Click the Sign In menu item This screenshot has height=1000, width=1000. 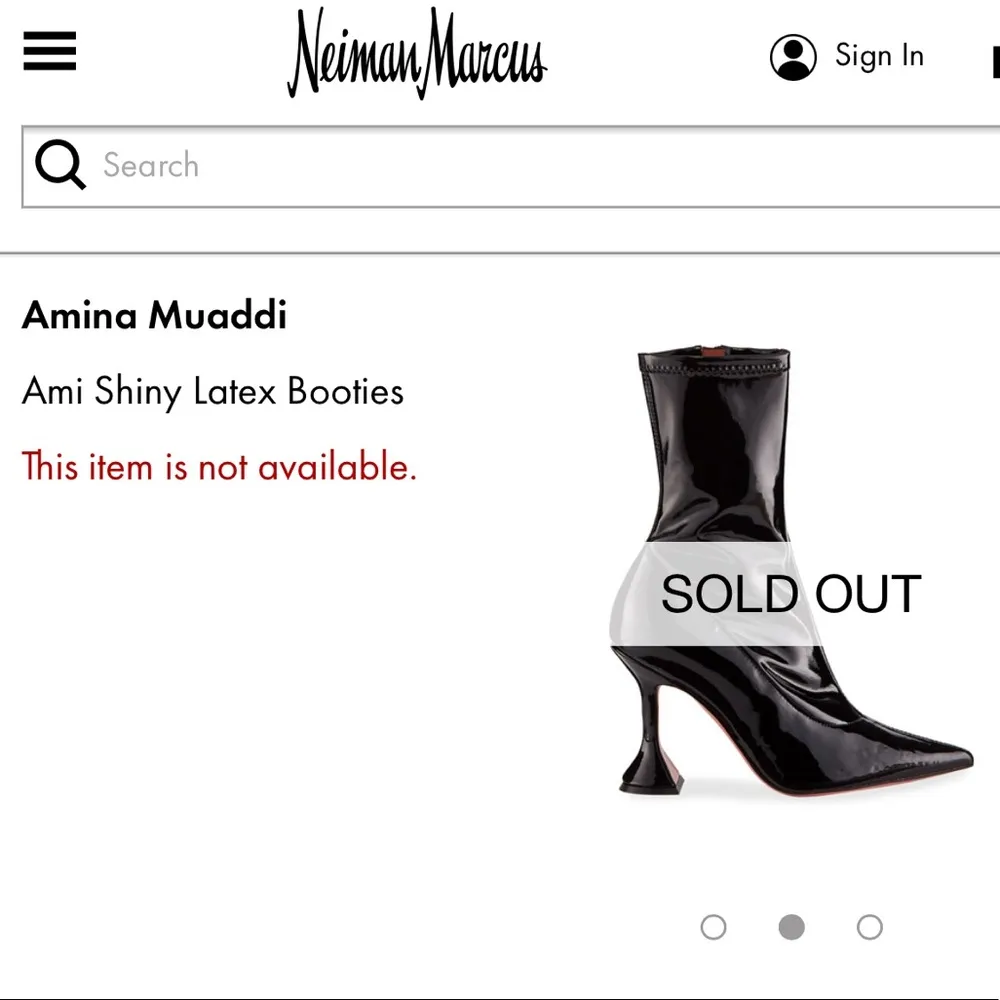click(879, 56)
